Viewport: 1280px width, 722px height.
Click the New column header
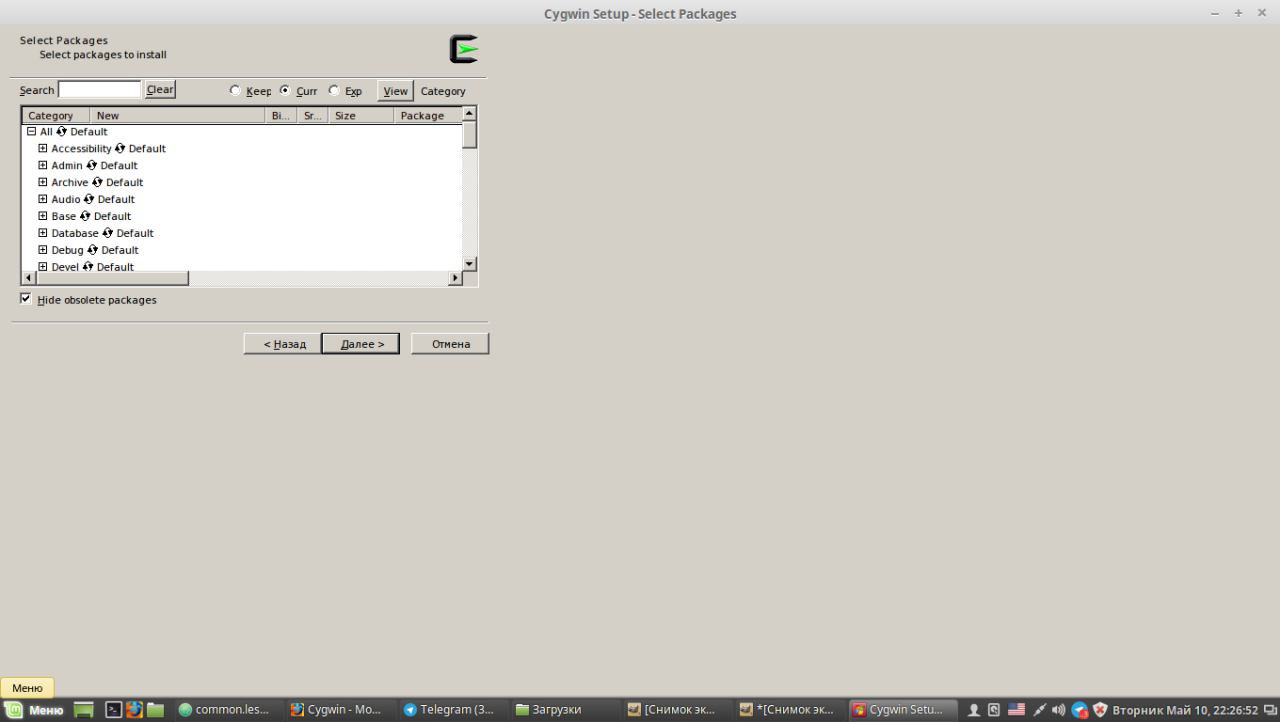click(x=177, y=116)
